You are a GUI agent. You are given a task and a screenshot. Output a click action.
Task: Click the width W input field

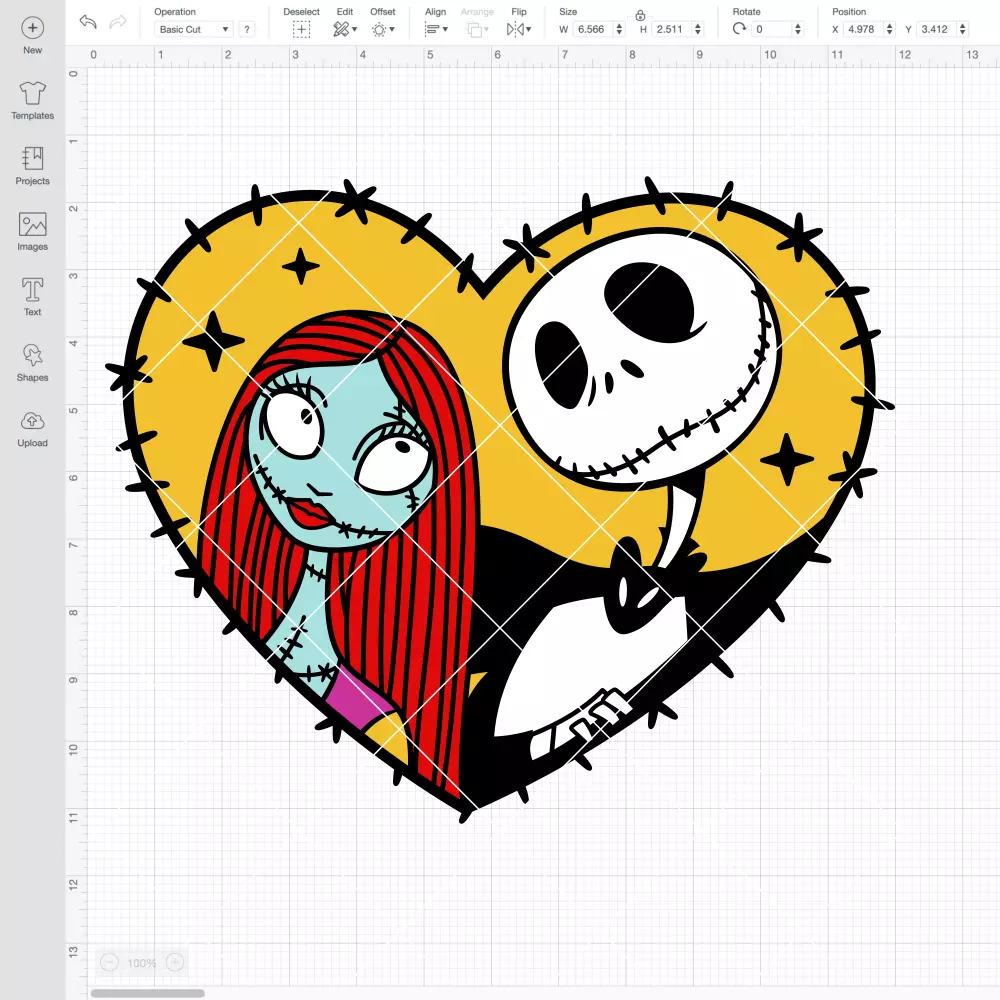pyautogui.click(x=592, y=29)
